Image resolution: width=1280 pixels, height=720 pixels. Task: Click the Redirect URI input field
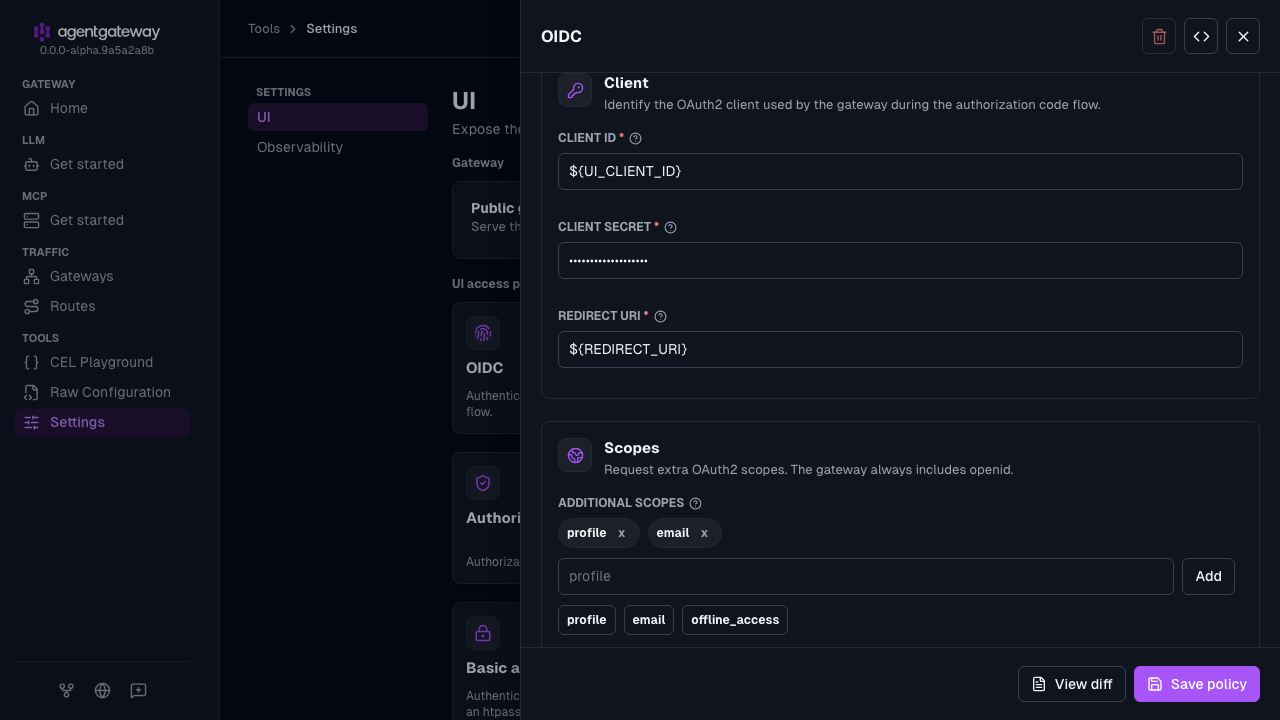pos(900,349)
